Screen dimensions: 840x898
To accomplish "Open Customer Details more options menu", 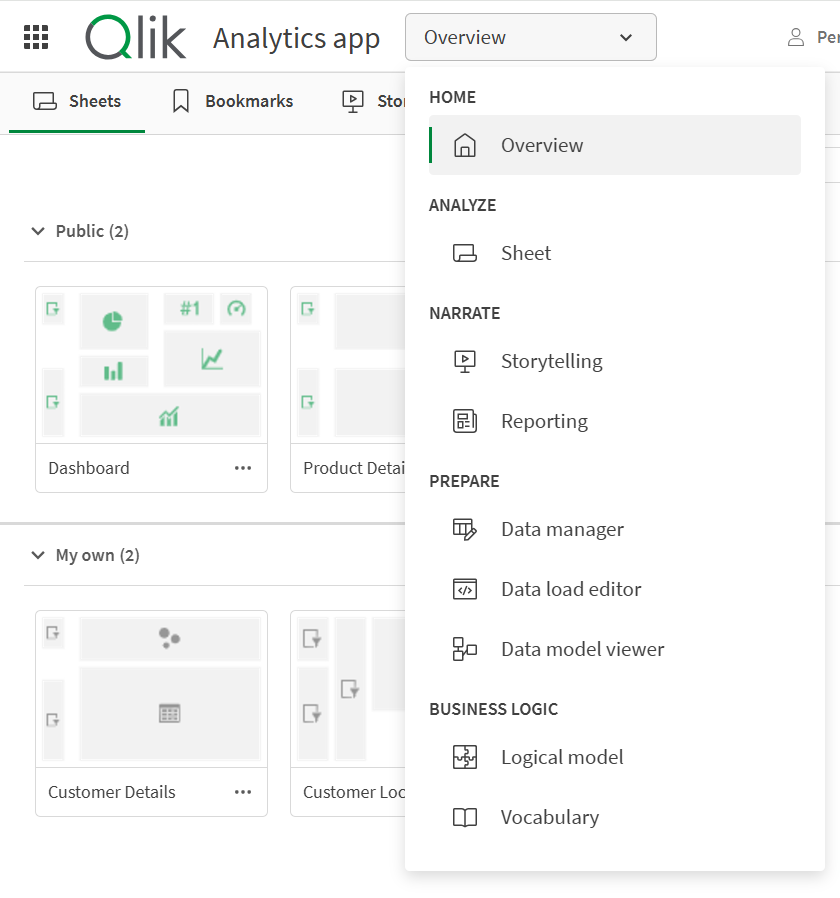I will pyautogui.click(x=243, y=792).
